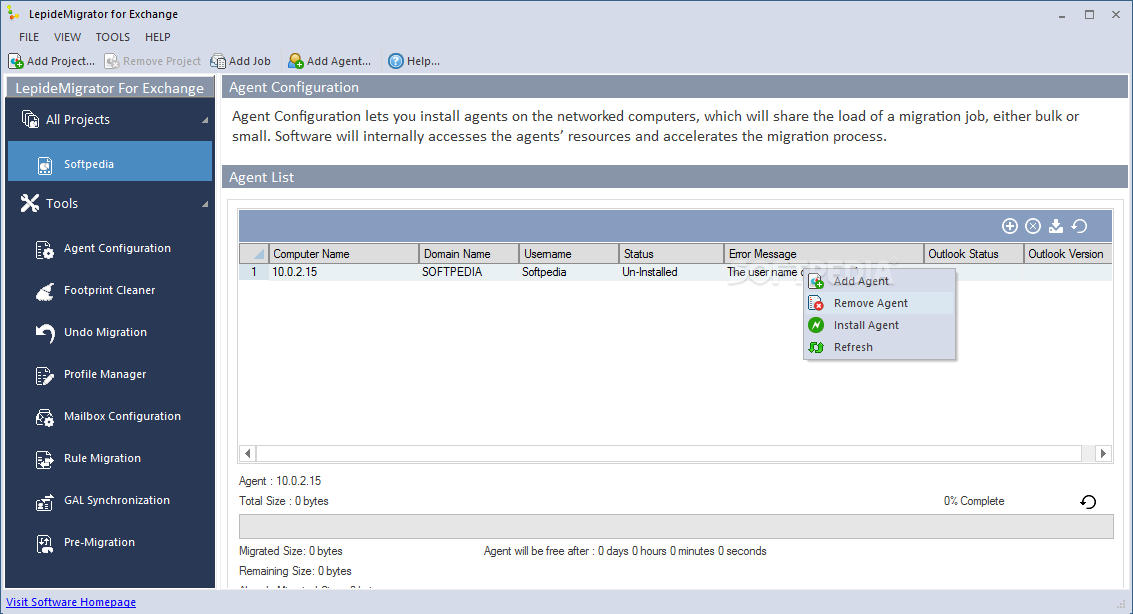The height and width of the screenshot is (614, 1133).
Task: Sort by Outlook Version column header
Action: tap(1068, 254)
